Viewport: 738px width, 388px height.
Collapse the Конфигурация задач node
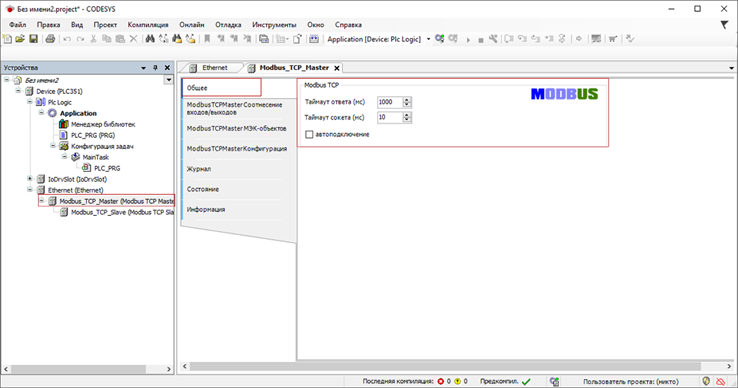[x=53, y=146]
